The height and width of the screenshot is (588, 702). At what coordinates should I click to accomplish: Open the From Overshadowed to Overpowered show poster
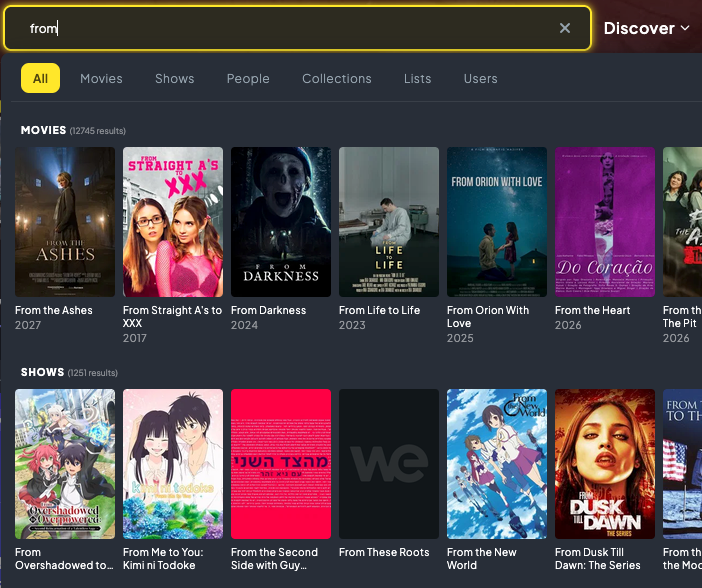pos(65,464)
